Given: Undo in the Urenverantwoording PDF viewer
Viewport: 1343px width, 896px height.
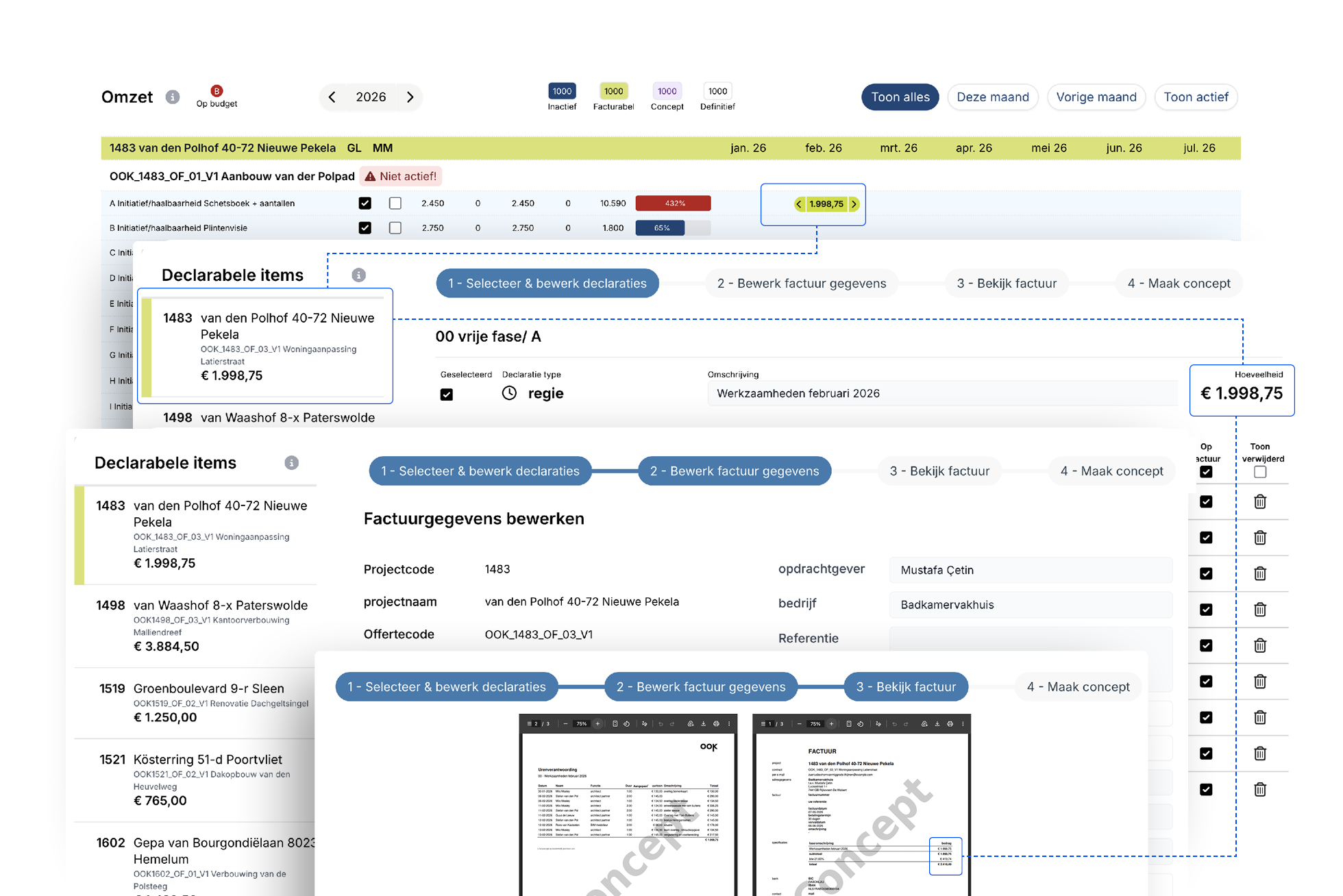Looking at the screenshot, I should [661, 723].
